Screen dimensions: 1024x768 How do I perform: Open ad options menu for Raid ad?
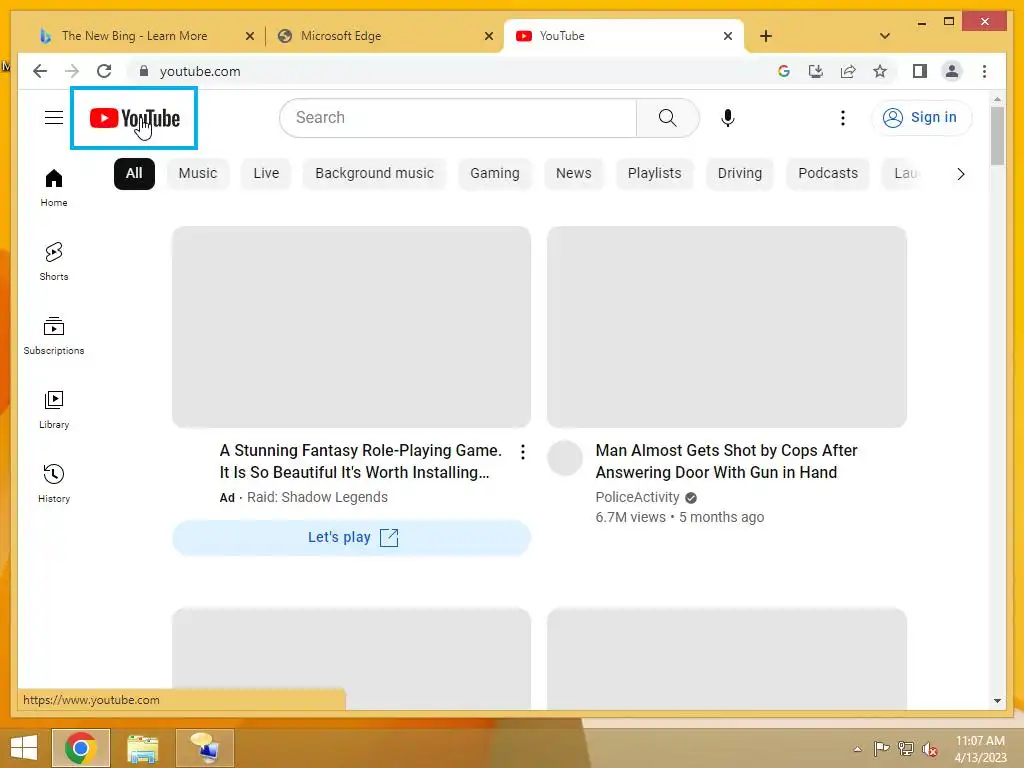(x=522, y=452)
